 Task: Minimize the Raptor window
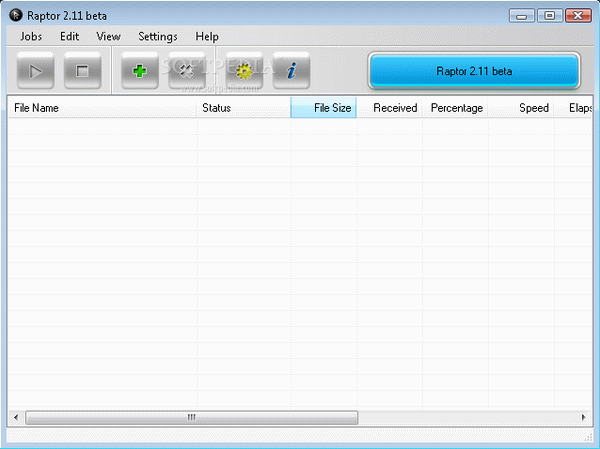522,16
